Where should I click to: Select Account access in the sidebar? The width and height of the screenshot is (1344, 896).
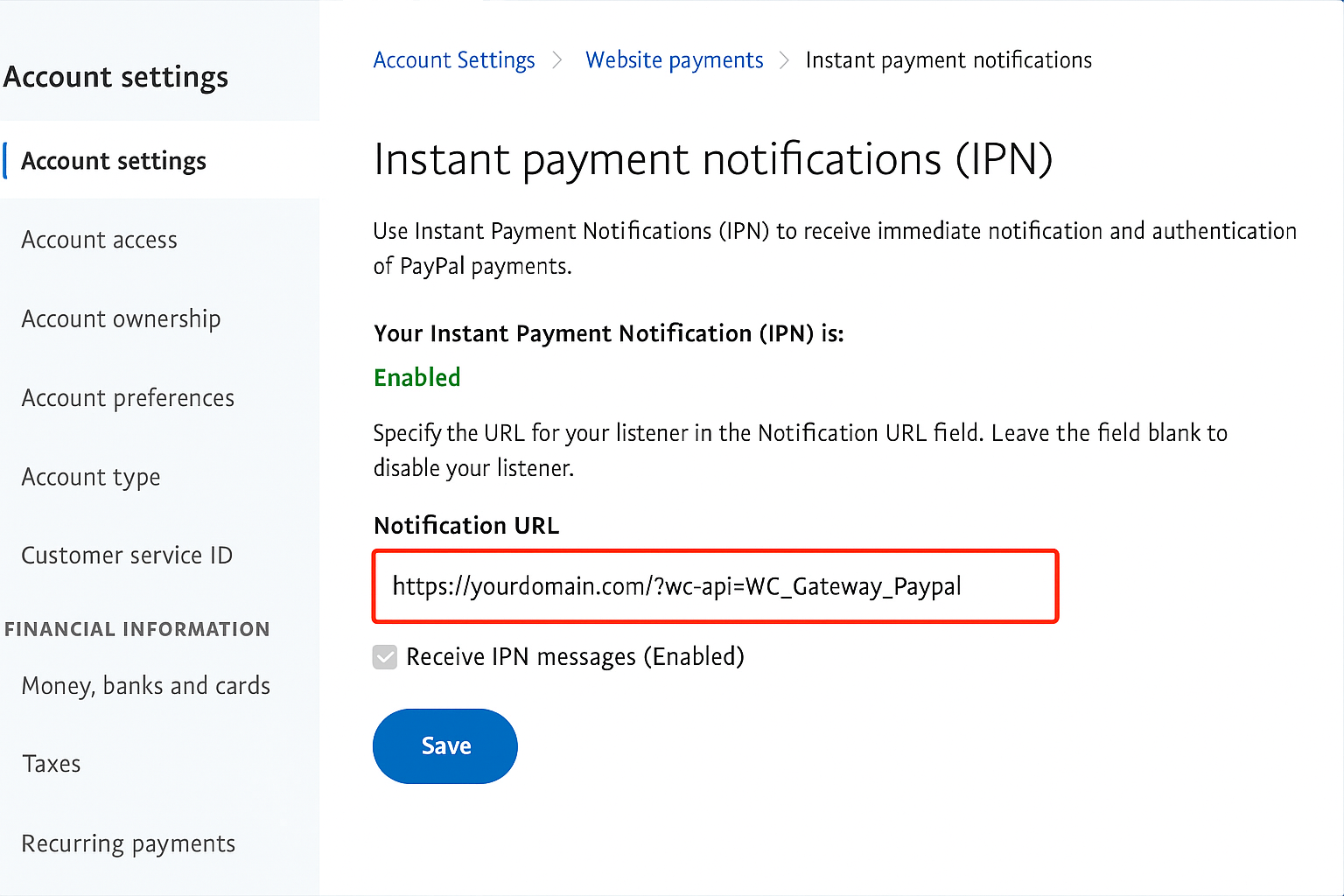(x=99, y=239)
